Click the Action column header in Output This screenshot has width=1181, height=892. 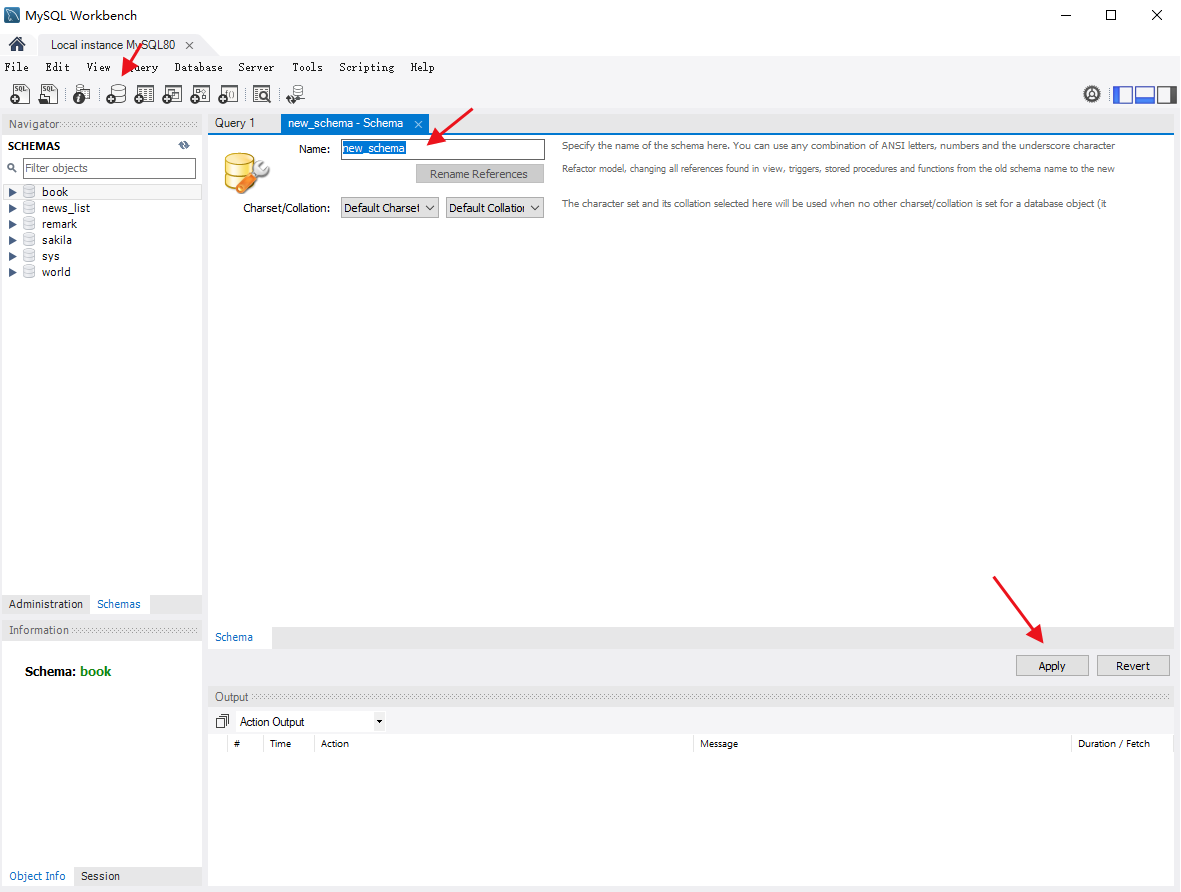click(x=334, y=744)
